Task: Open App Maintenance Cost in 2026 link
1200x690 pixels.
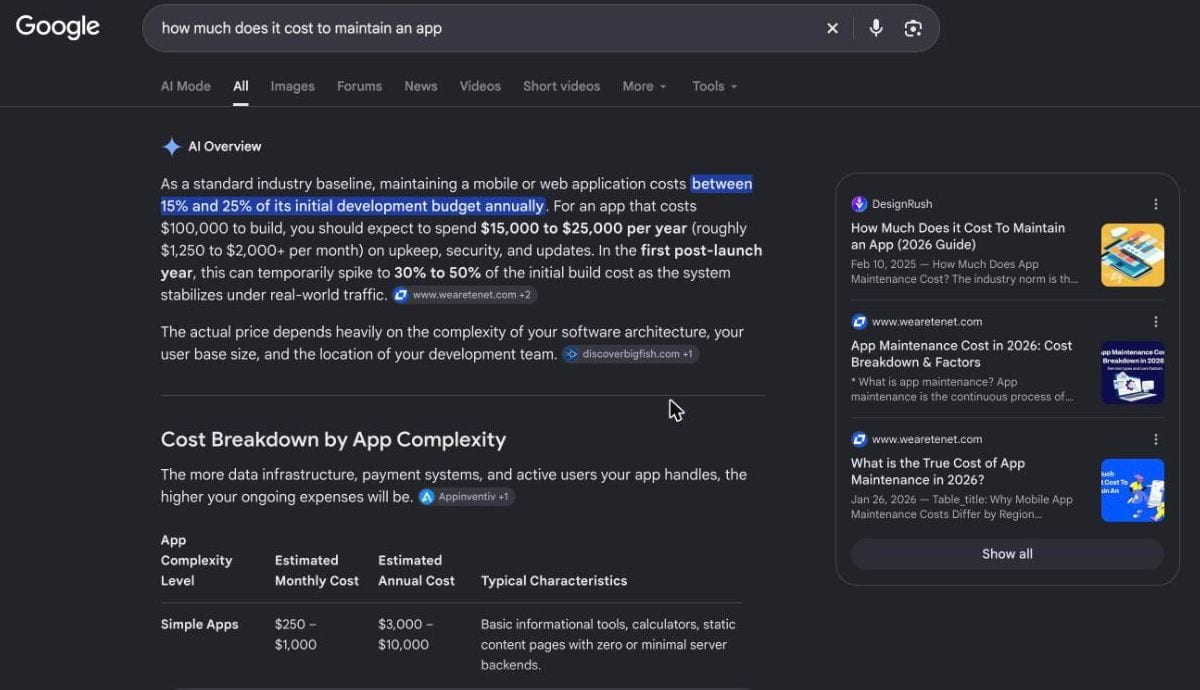Action: tap(961, 354)
